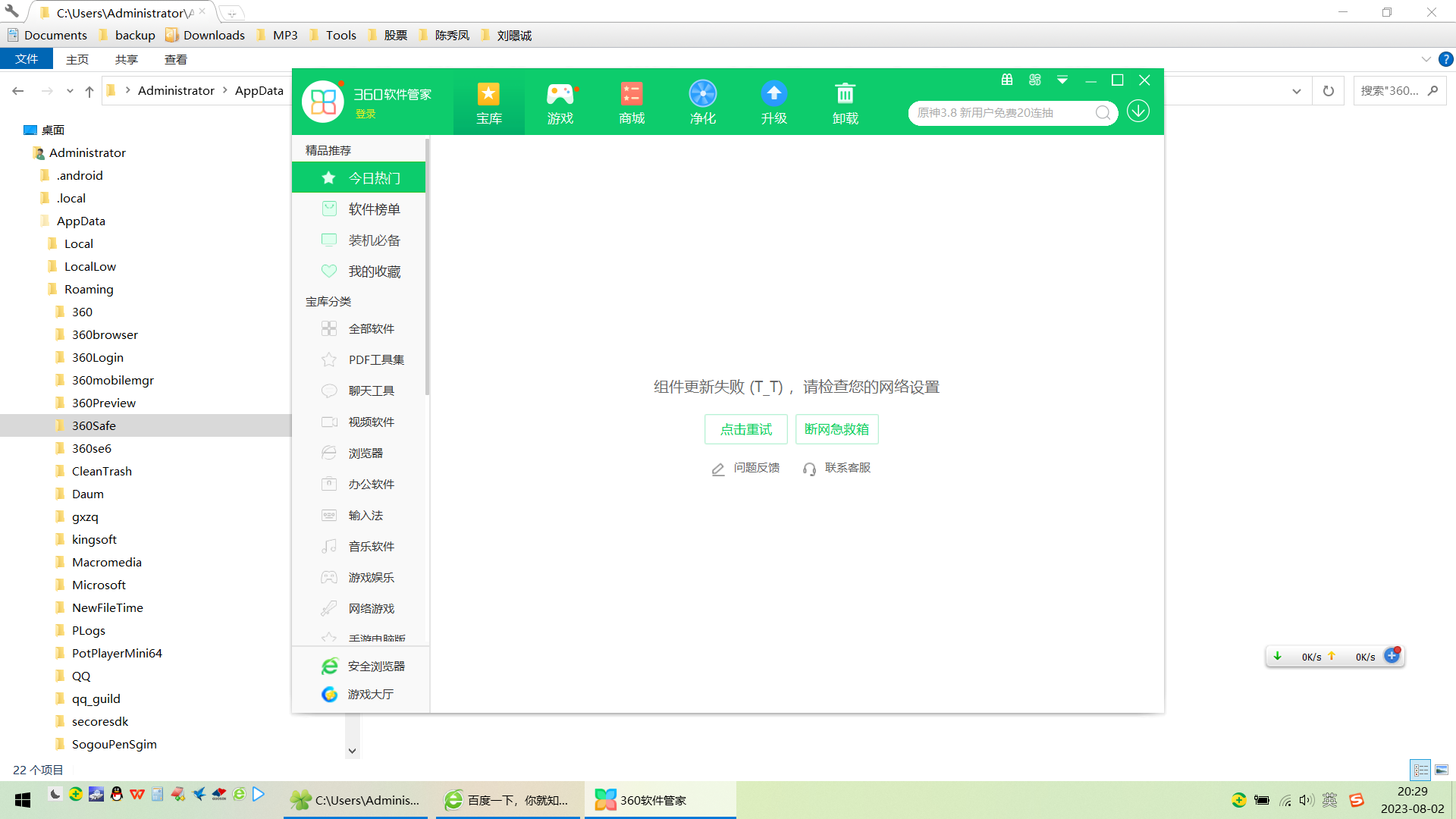Open the main menu dropdown triangle
Screen dimensions: 1456x819
click(1062, 80)
